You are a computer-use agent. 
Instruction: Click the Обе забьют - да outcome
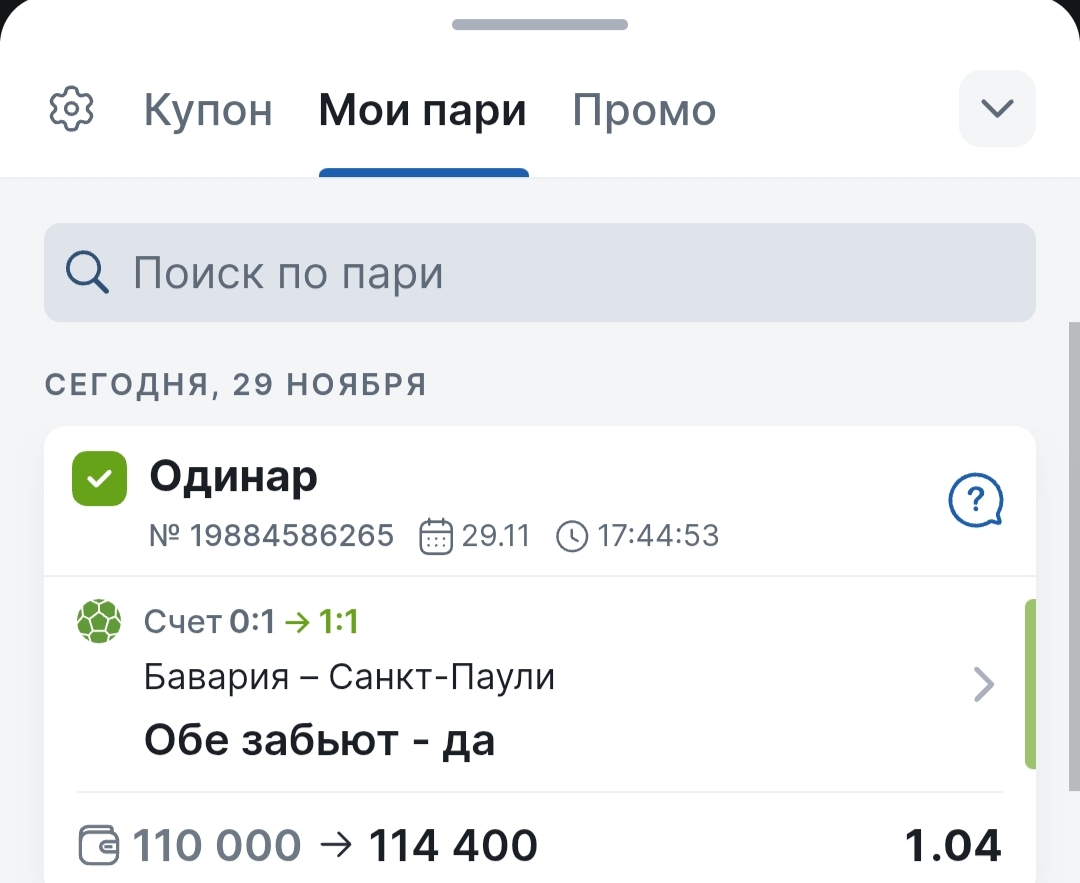pos(320,741)
